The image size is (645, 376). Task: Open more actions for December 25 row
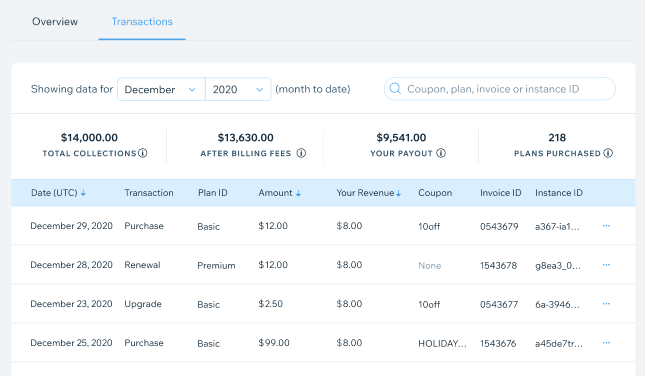click(606, 343)
